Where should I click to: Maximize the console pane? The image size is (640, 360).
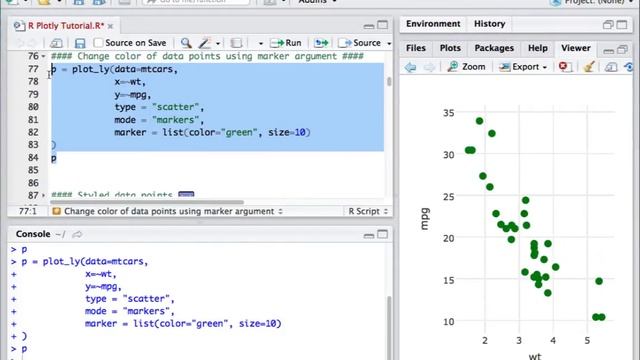point(382,234)
